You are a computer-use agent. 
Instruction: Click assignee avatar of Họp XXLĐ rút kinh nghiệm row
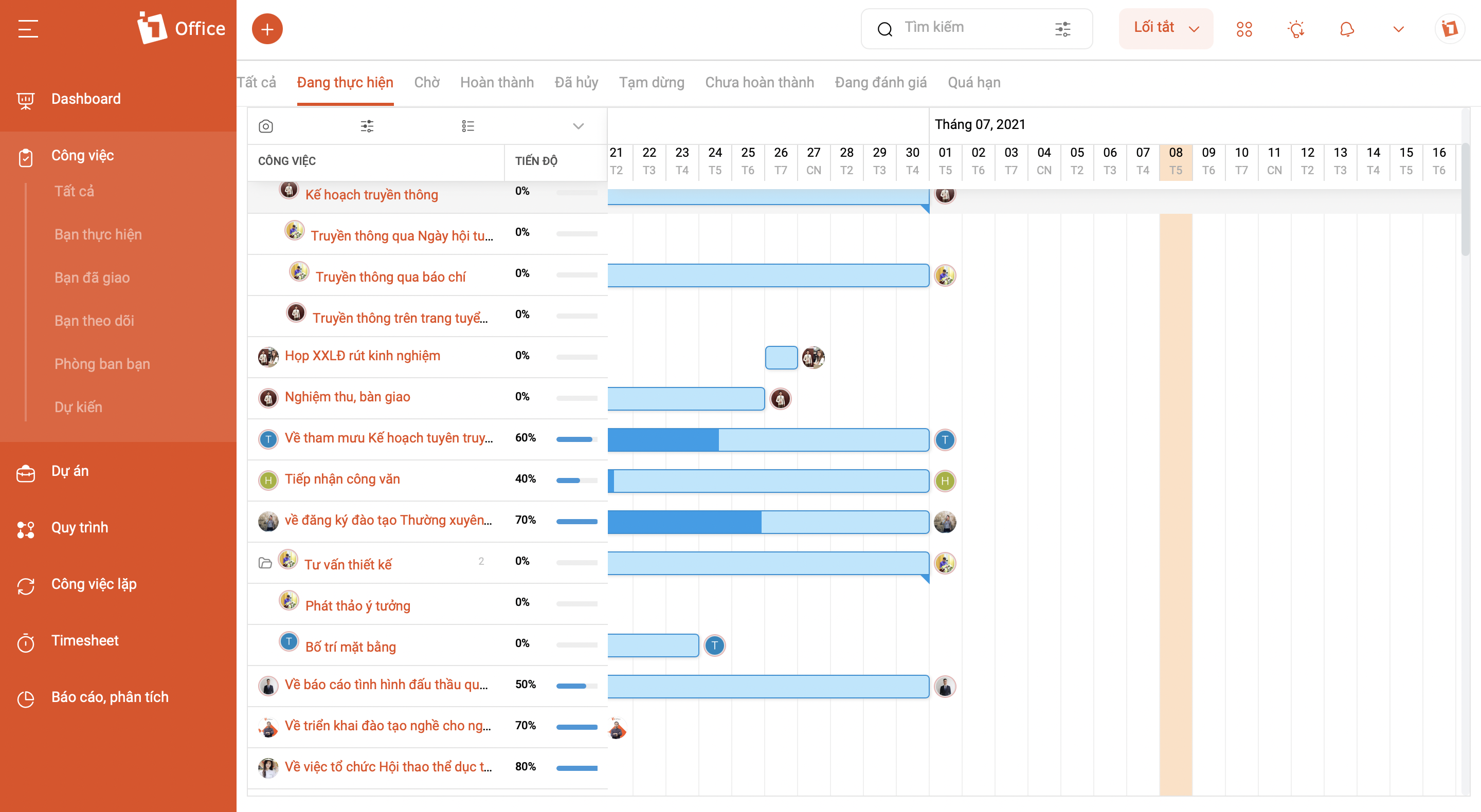point(268,357)
